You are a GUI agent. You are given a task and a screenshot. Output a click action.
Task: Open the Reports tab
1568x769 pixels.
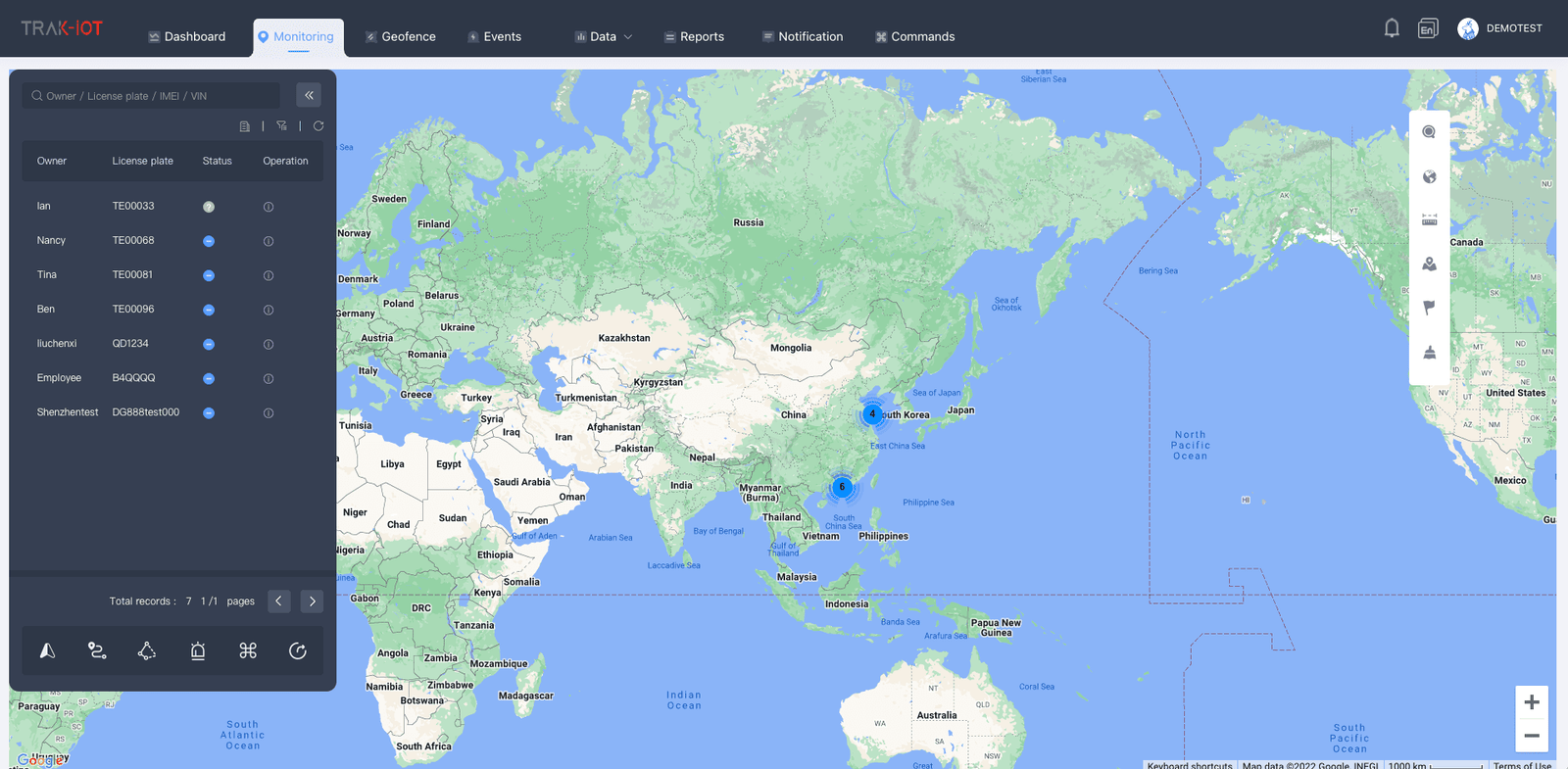(x=694, y=37)
